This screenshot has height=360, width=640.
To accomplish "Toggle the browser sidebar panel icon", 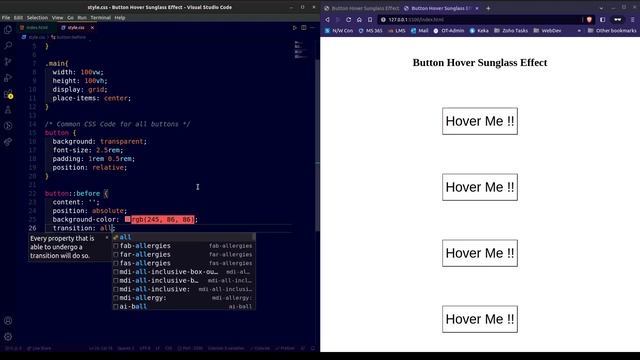I will coord(602,20).
